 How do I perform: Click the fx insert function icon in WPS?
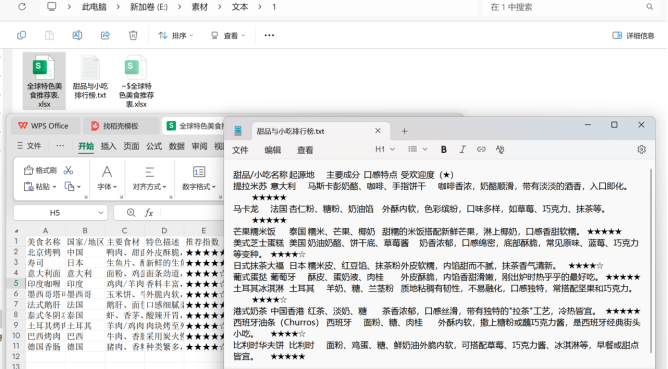pos(149,213)
